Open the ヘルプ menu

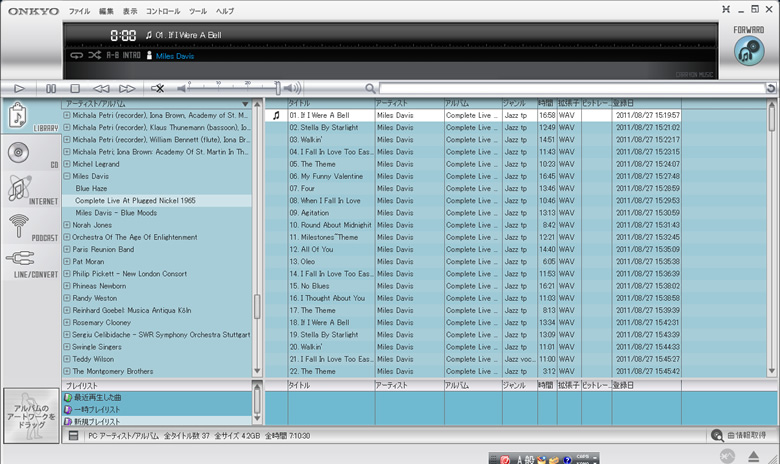[225, 11]
